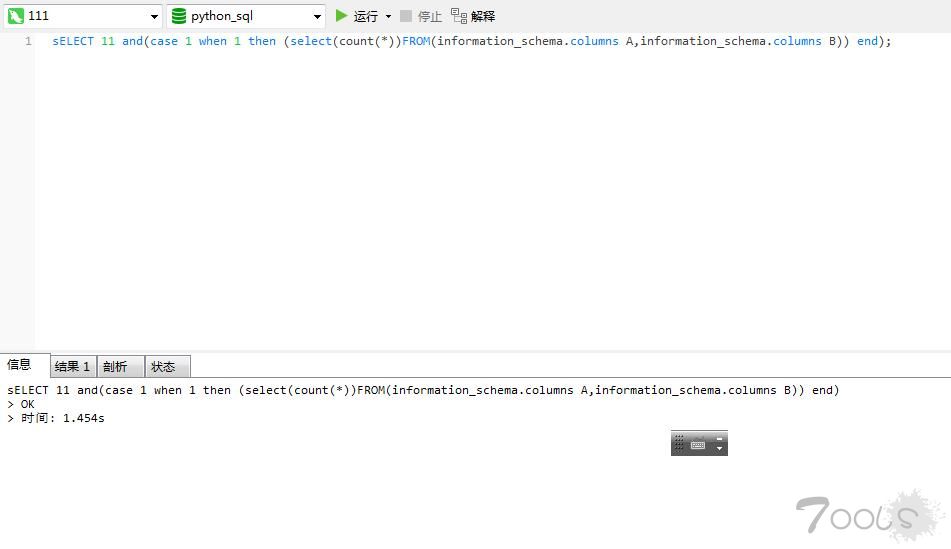Click the grip dots on floating IME bar
951x549 pixels.
pyautogui.click(x=679, y=443)
